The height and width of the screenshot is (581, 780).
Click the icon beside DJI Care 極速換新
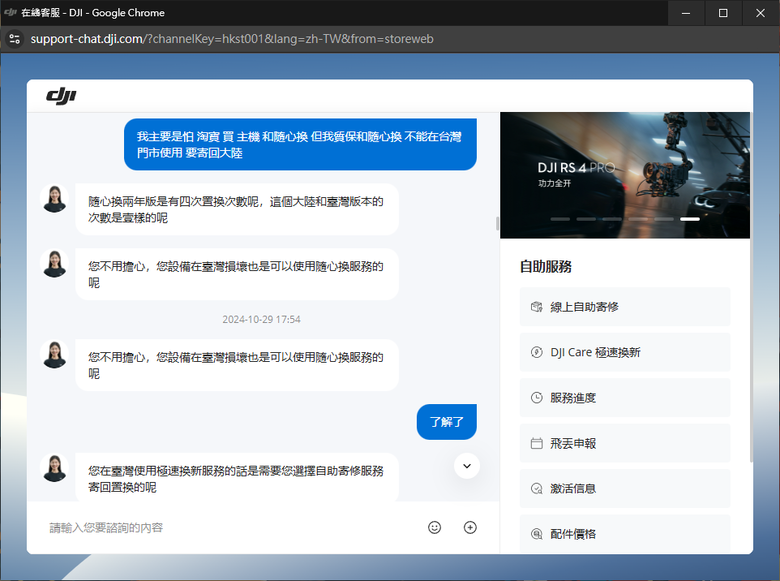pos(536,352)
